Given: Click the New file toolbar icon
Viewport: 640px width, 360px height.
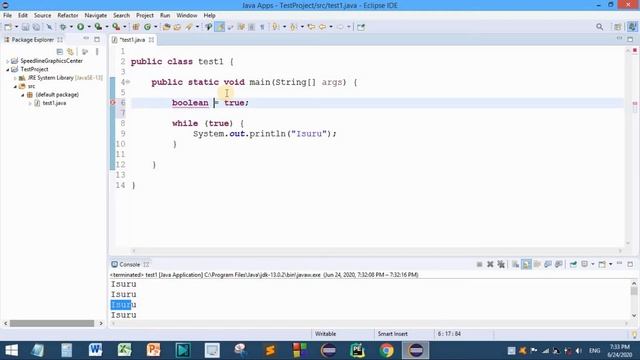Looking at the screenshot, I should (8, 27).
